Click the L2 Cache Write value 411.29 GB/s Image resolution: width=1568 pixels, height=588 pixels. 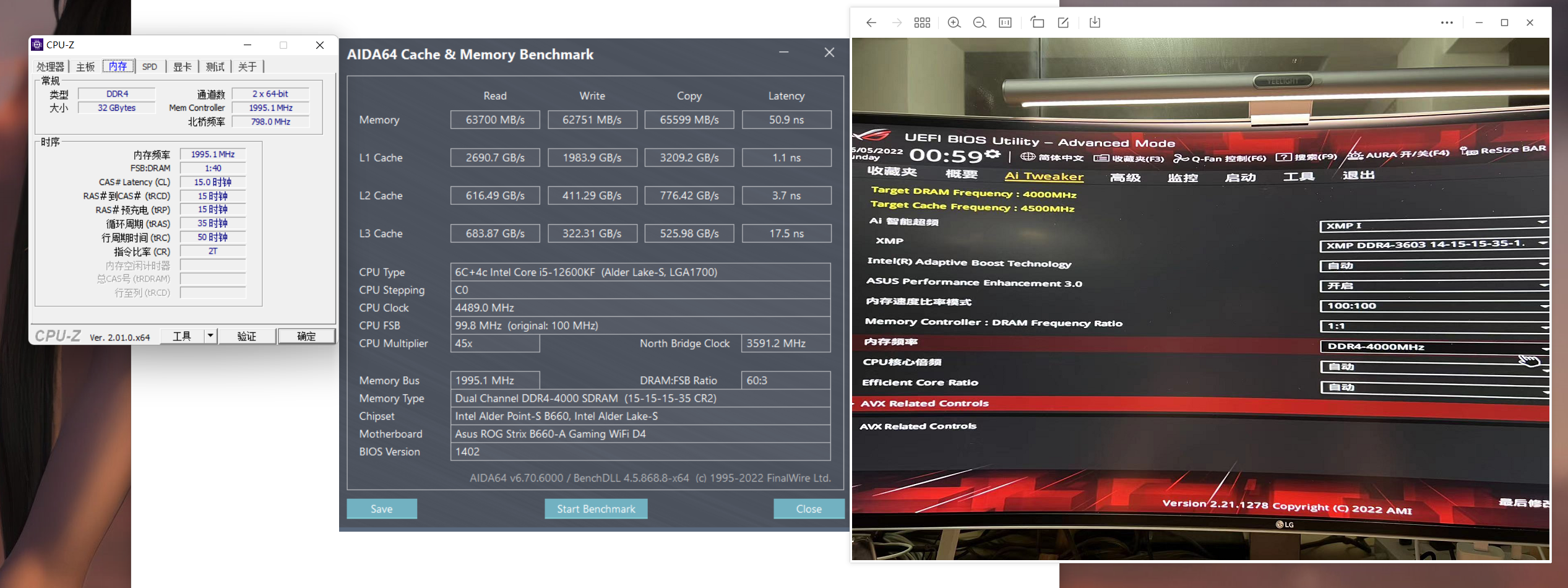click(x=592, y=196)
